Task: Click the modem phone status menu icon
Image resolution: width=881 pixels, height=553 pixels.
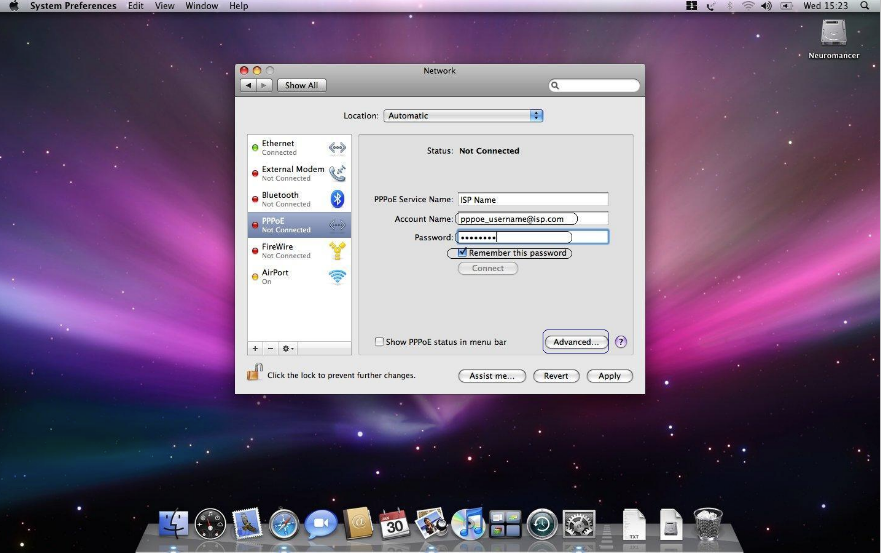Action: (x=711, y=6)
